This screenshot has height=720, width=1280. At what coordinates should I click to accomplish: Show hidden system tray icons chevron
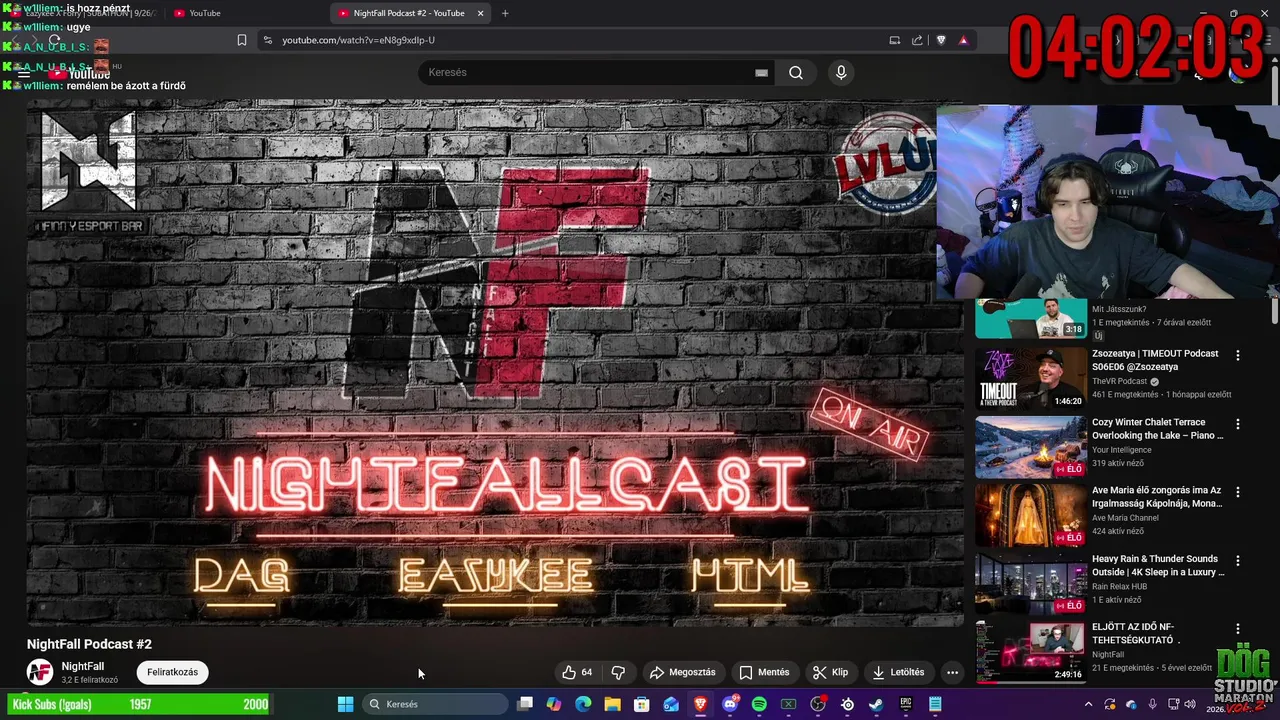coord(1089,704)
